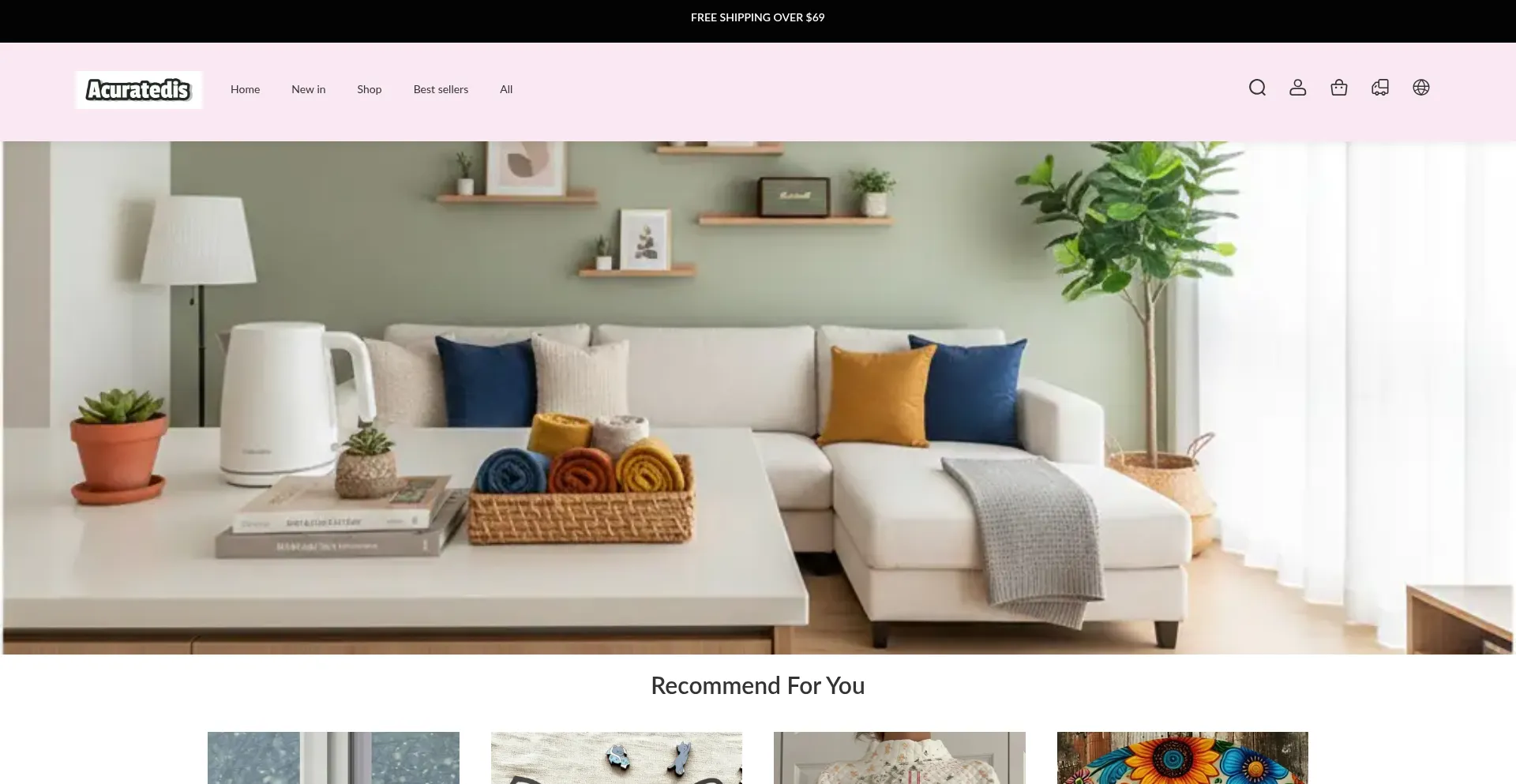Open the search magnifier icon
1516x784 pixels.
click(x=1257, y=88)
